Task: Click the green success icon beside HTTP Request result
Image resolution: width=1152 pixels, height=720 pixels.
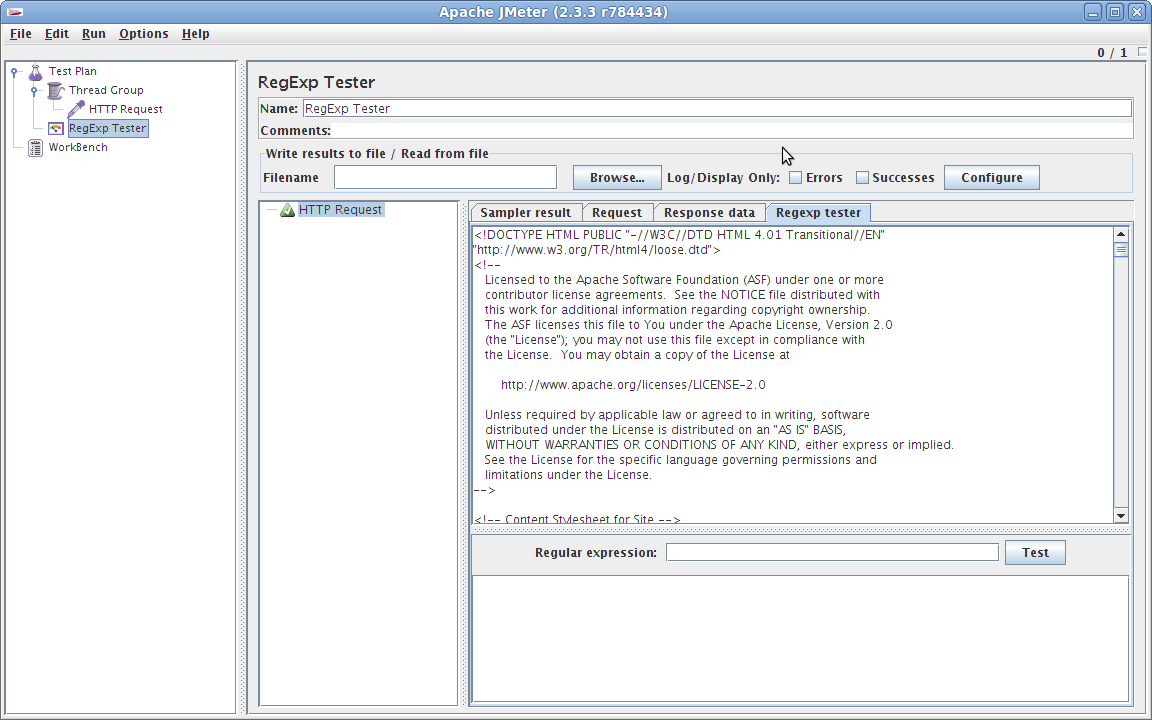Action: tap(287, 210)
